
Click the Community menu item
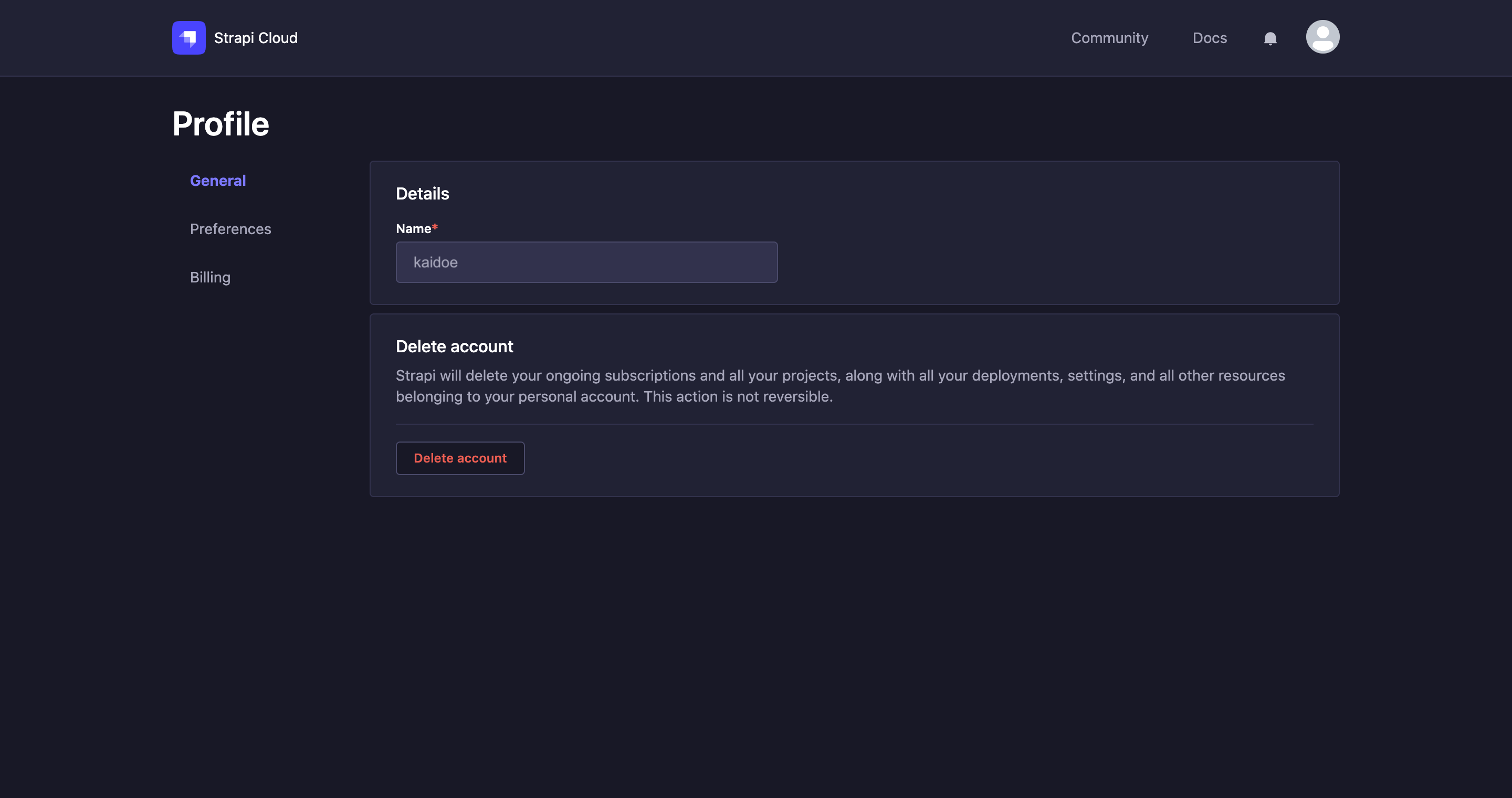tap(1110, 36)
